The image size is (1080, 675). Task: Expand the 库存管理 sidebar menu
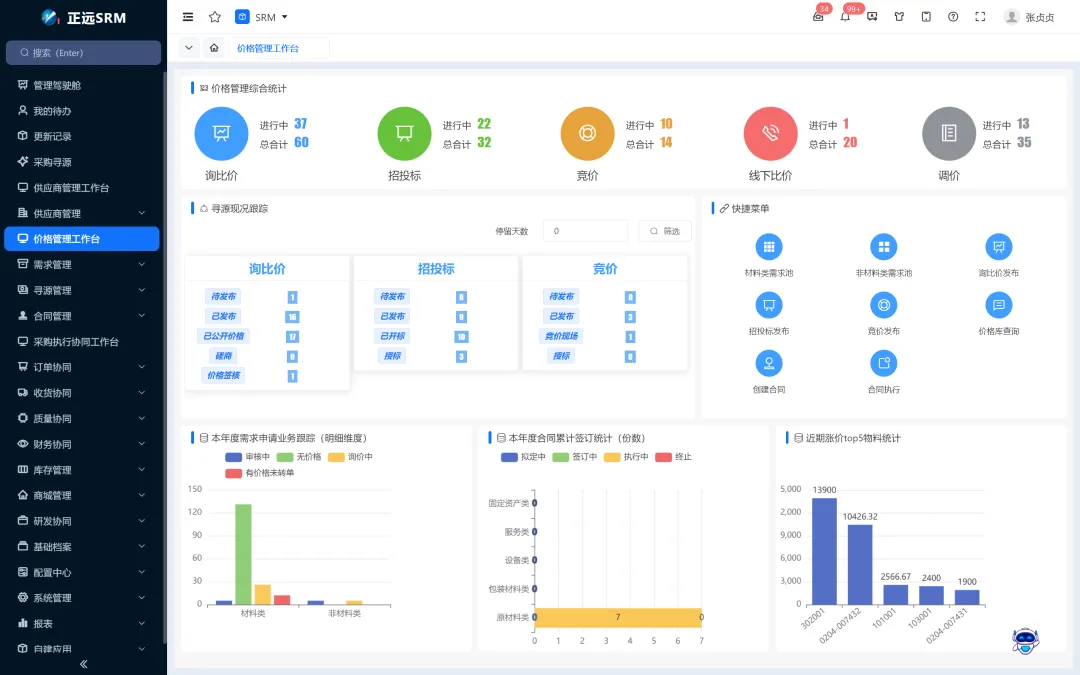pyautogui.click(x=83, y=470)
